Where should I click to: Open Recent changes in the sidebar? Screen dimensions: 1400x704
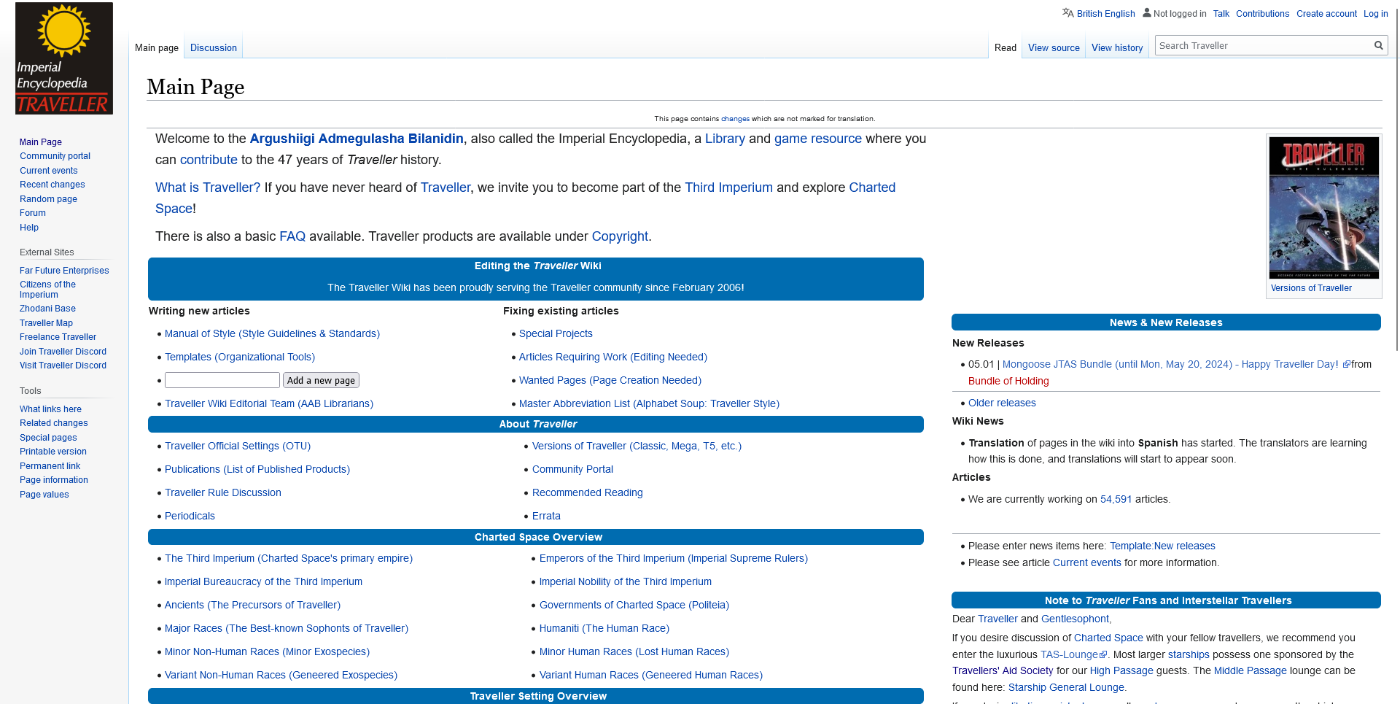(52, 185)
